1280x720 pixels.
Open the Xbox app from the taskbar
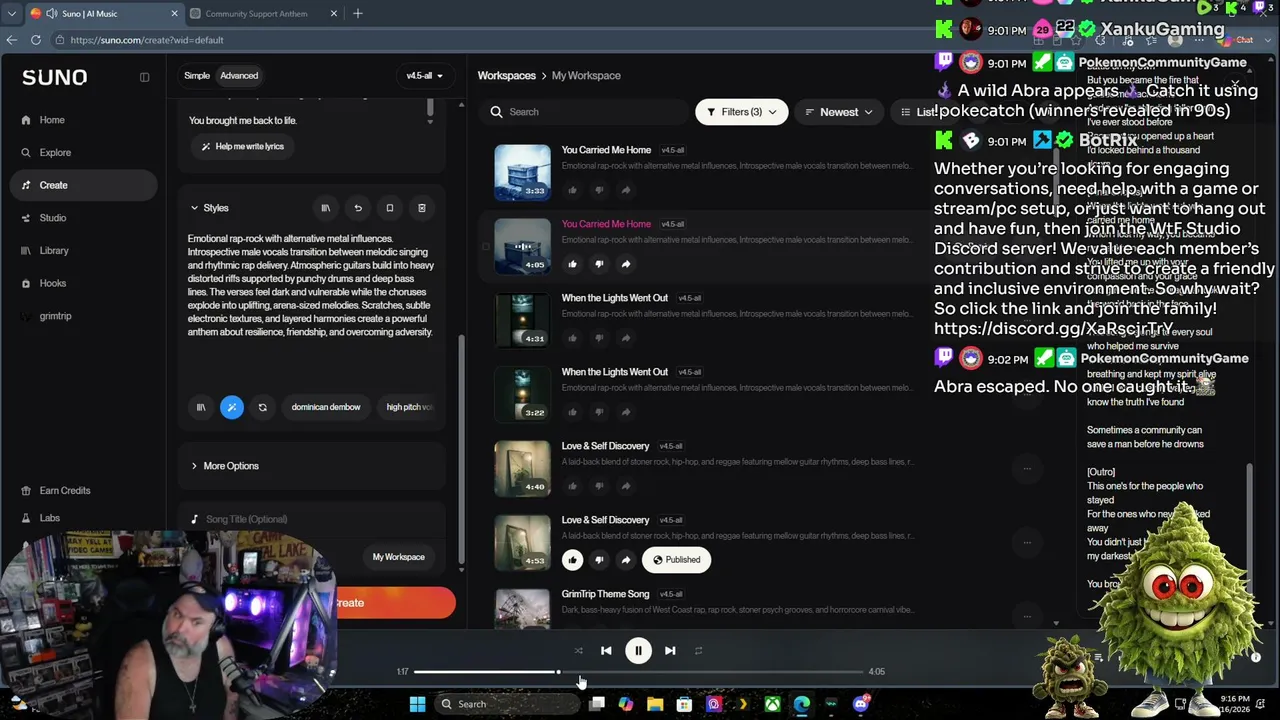pos(773,704)
